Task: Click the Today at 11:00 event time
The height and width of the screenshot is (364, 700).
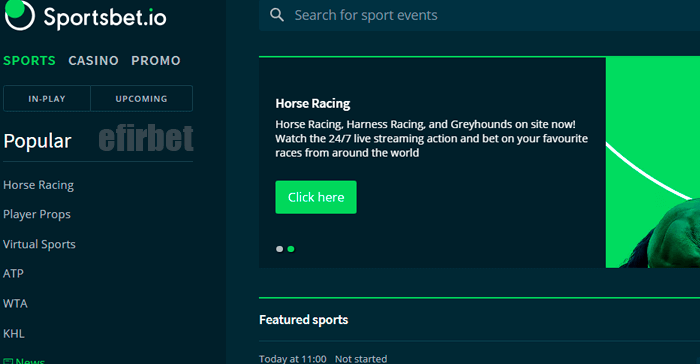Action: 293,359
